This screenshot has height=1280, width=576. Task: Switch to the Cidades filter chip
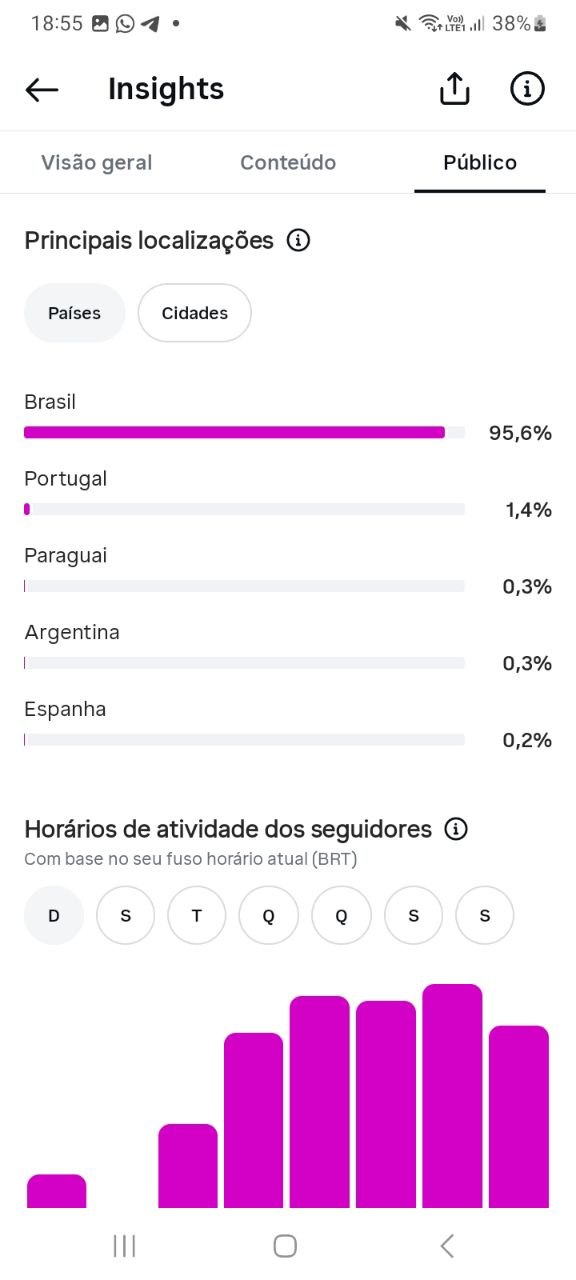coord(195,313)
